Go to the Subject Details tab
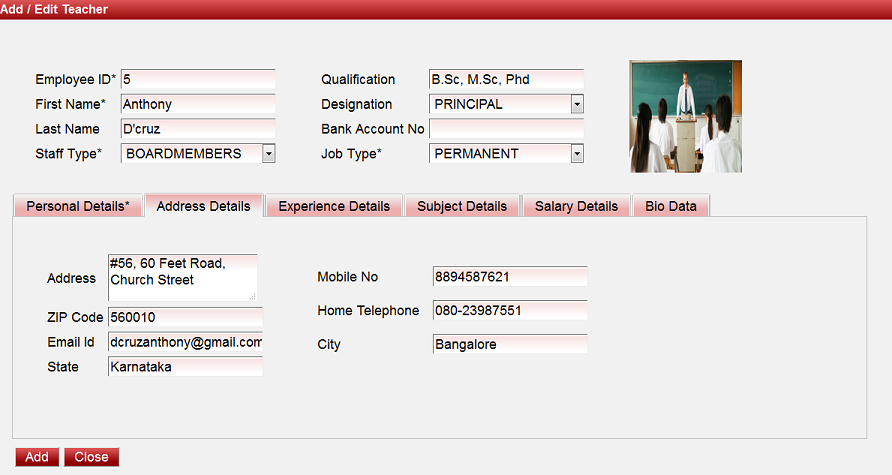This screenshot has width=892, height=475. (x=462, y=206)
